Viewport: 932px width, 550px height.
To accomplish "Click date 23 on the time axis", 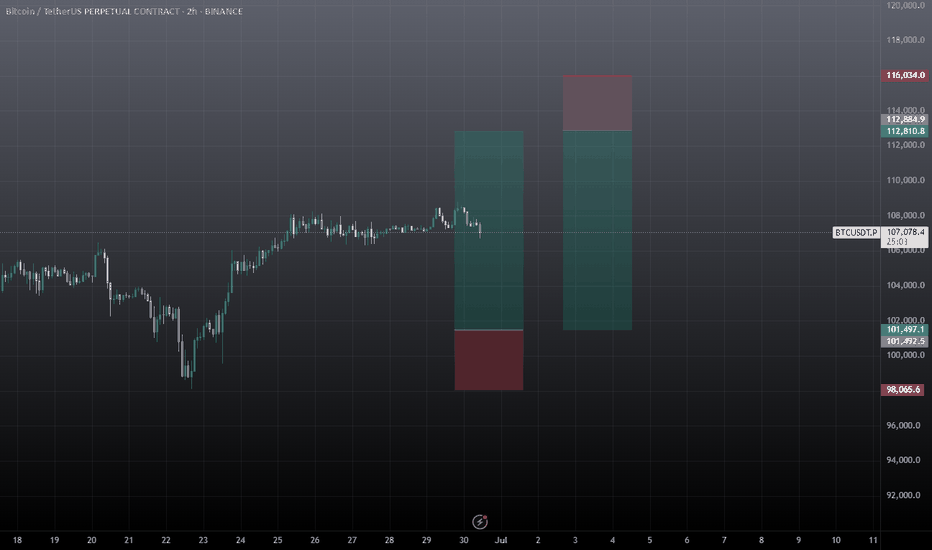I will tap(203, 540).
